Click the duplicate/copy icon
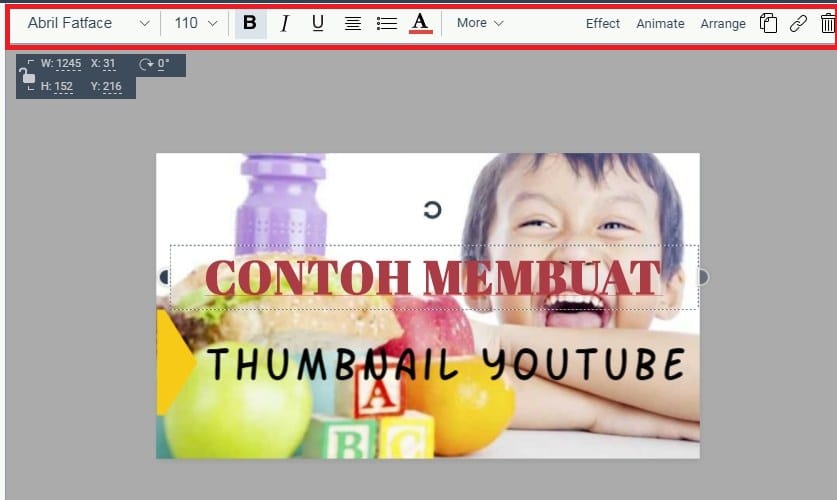 point(768,23)
